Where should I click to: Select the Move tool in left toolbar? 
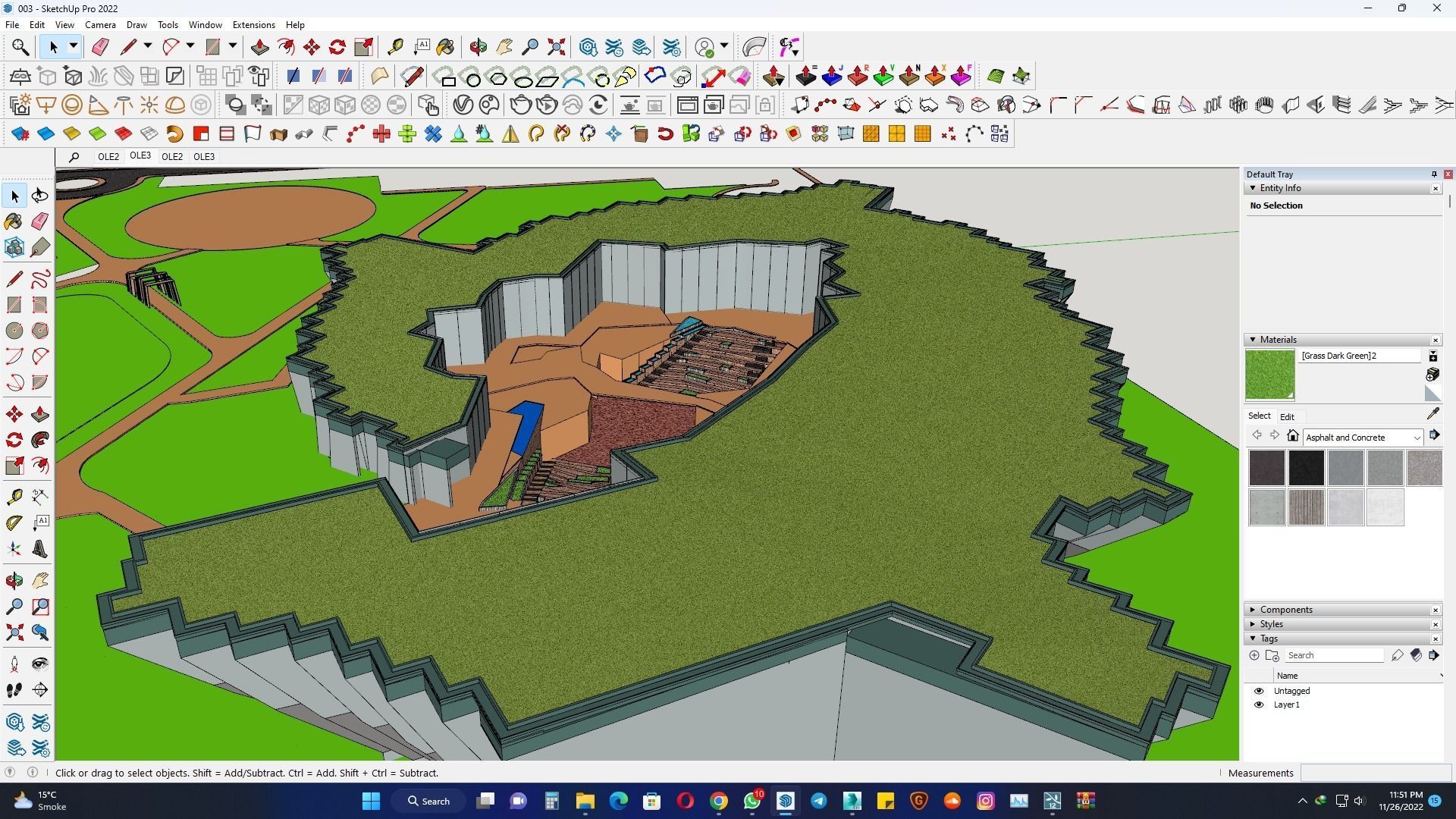[x=14, y=414]
